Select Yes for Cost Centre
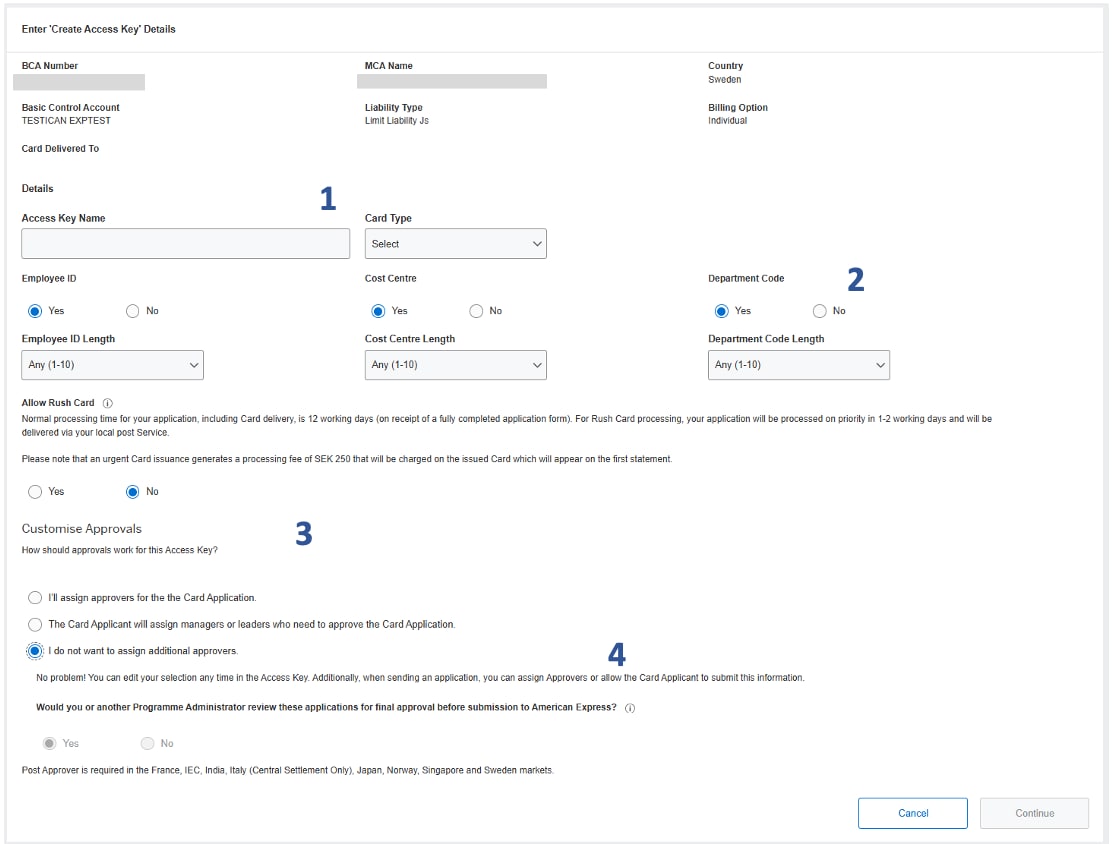The height and width of the screenshot is (844, 1112). [x=379, y=311]
